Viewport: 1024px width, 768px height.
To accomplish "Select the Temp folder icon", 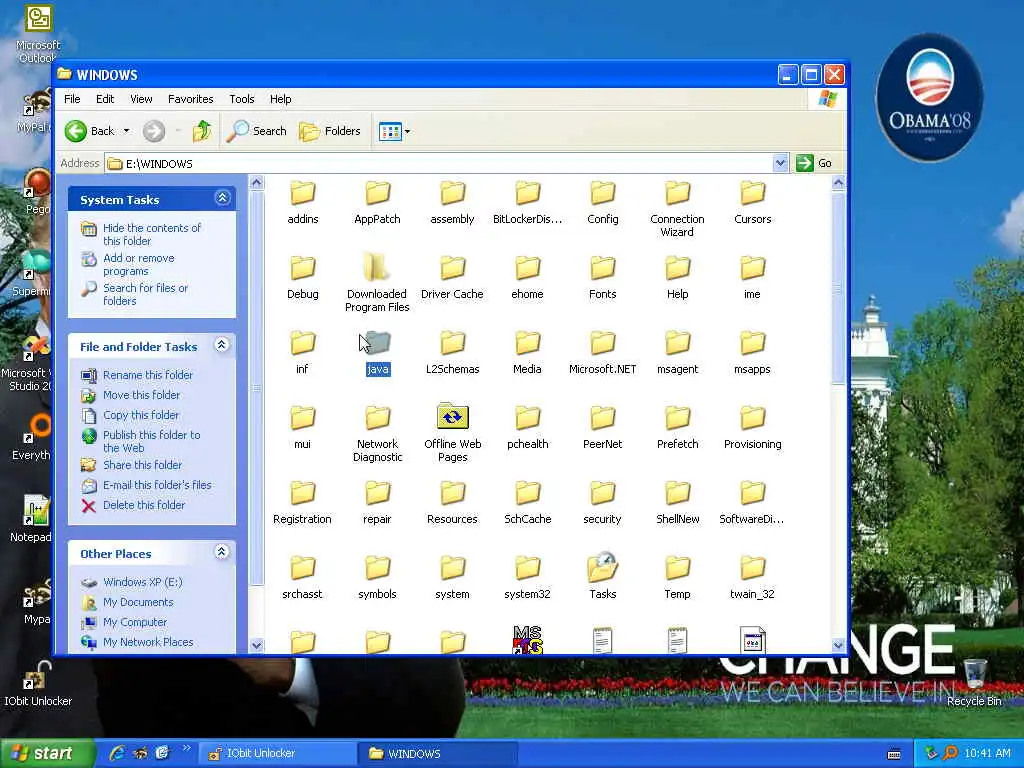I will coord(677,568).
